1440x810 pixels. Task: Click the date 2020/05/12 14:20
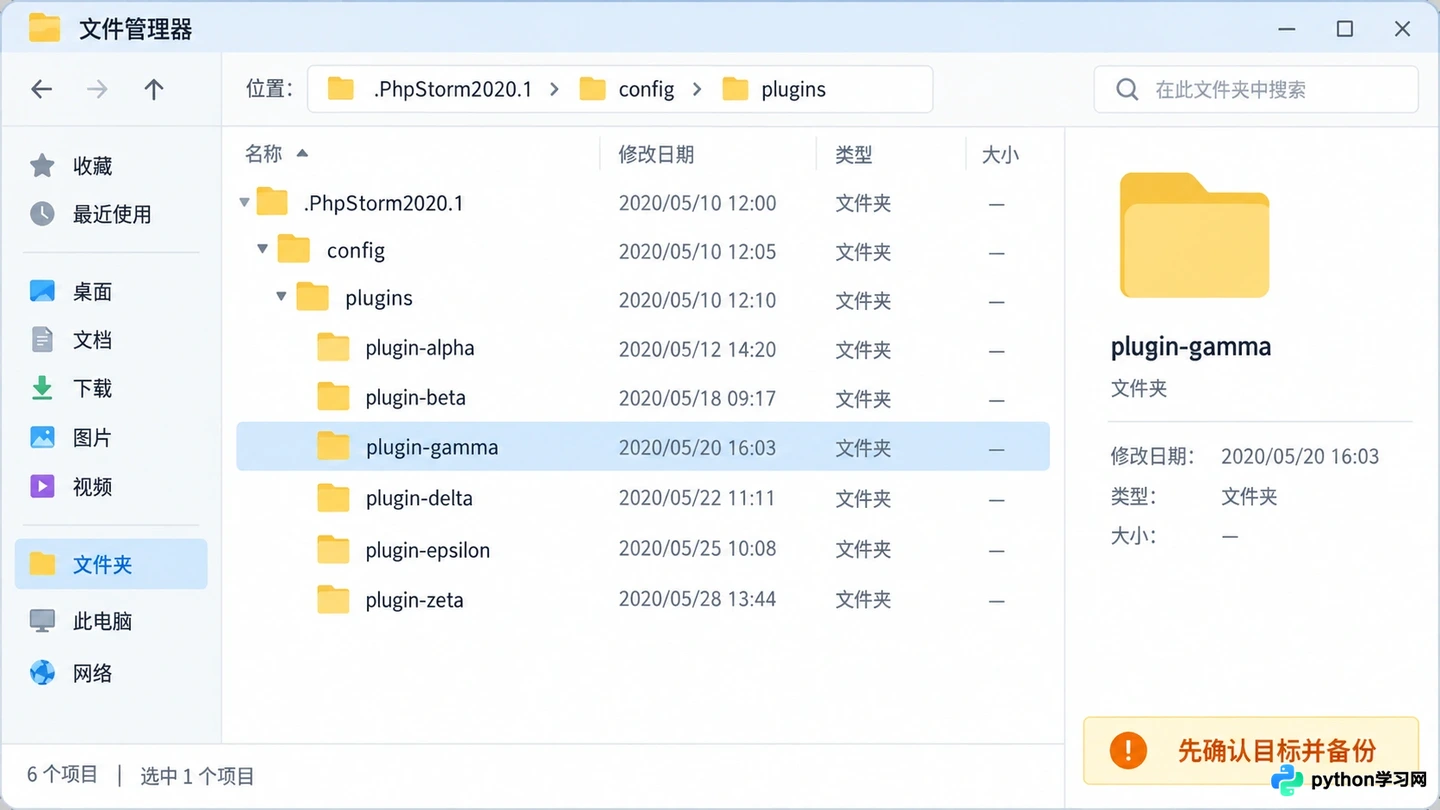click(697, 349)
